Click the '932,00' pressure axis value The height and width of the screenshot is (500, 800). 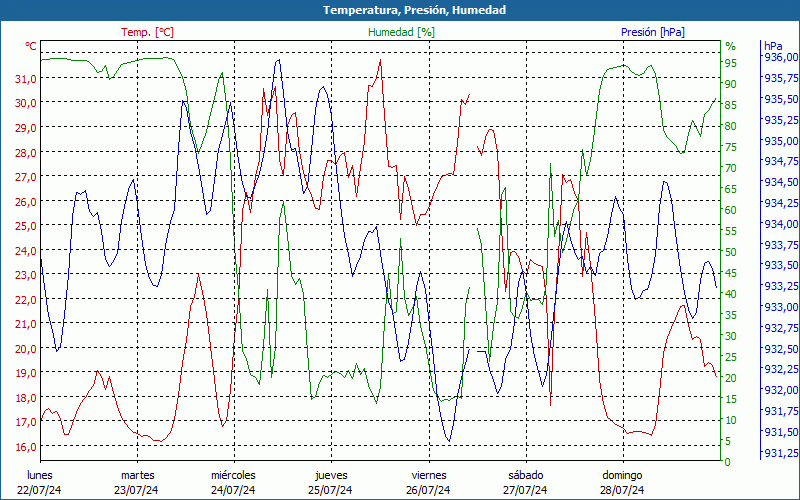click(780, 390)
